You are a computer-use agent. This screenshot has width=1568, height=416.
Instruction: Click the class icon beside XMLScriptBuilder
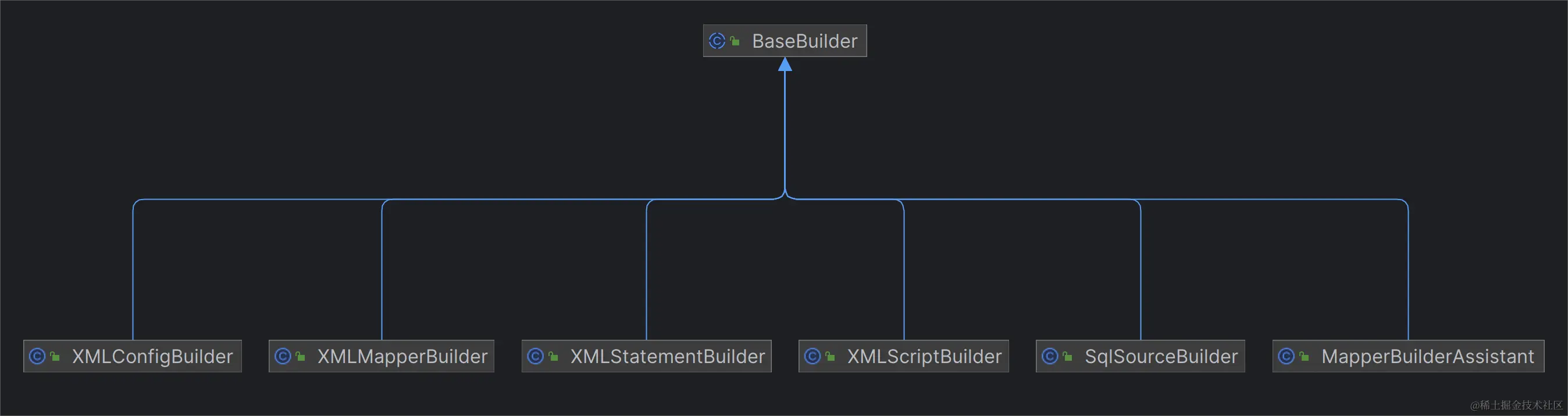click(812, 356)
